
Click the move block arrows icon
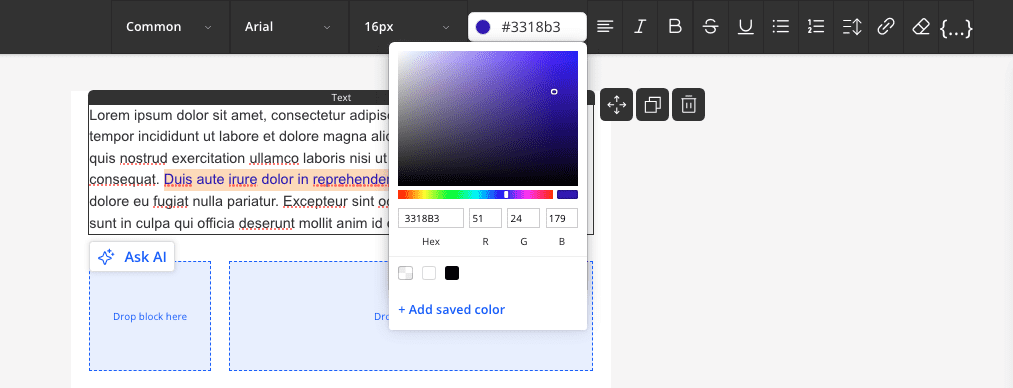pyautogui.click(x=616, y=105)
